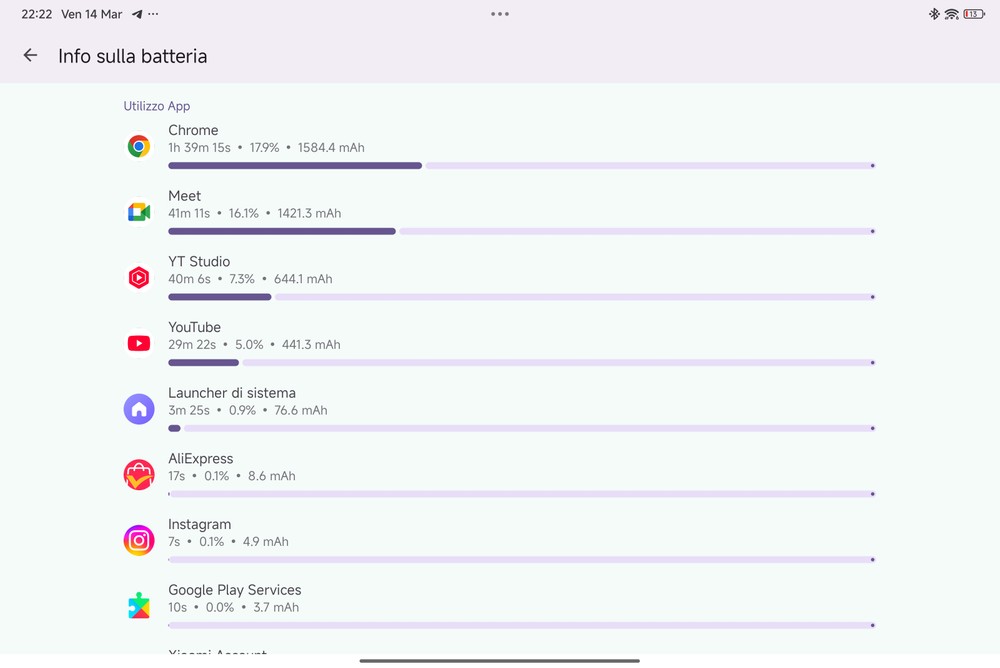Tap the YouTube app icon
This screenshot has height=668, width=1000.
[139, 344]
